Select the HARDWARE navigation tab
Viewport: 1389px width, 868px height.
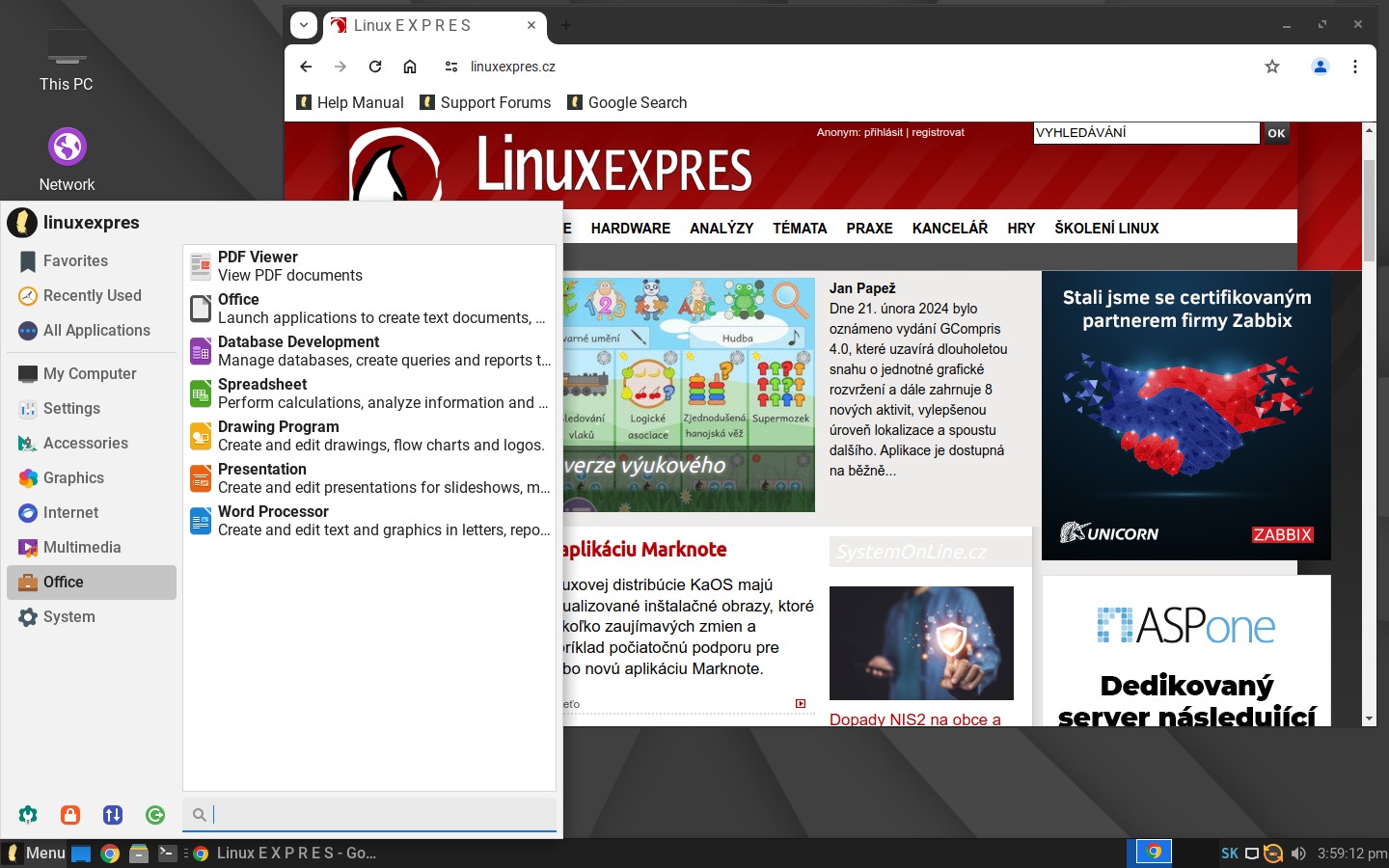point(630,229)
